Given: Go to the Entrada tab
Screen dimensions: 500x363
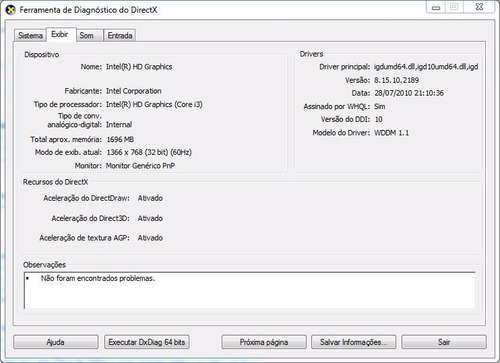Looking at the screenshot, I should [x=120, y=35].
